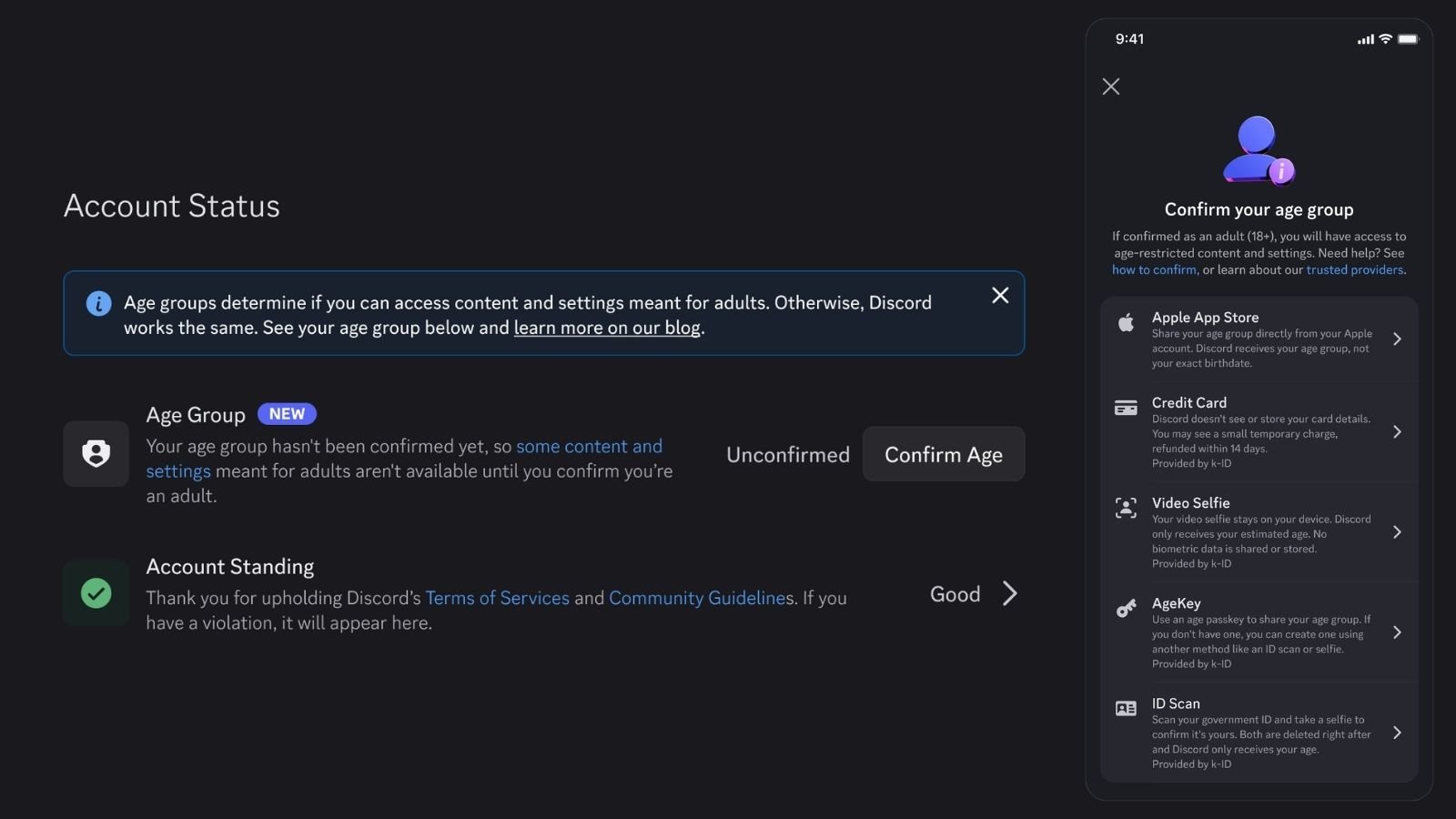Expand the ID Scan option chevron

pyautogui.click(x=1397, y=733)
